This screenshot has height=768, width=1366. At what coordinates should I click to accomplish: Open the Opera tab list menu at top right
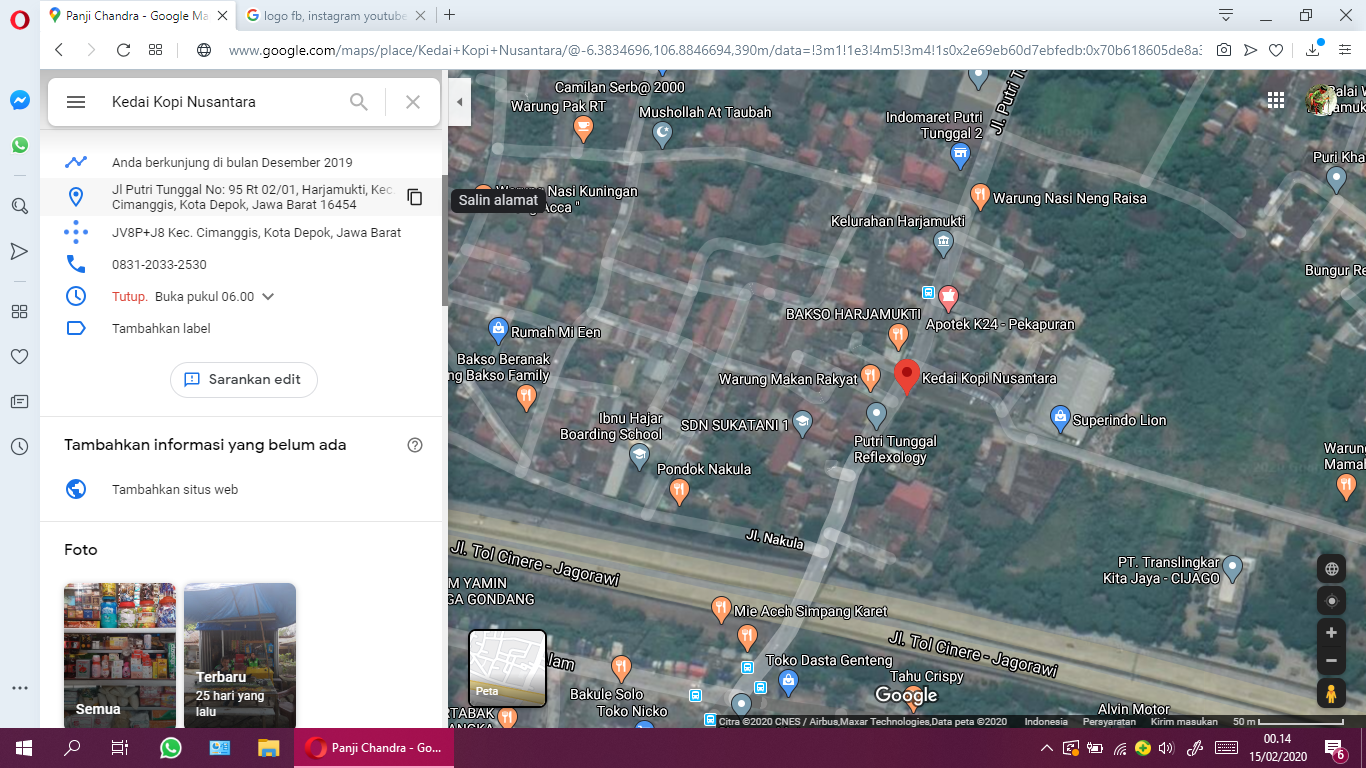coord(1226,15)
